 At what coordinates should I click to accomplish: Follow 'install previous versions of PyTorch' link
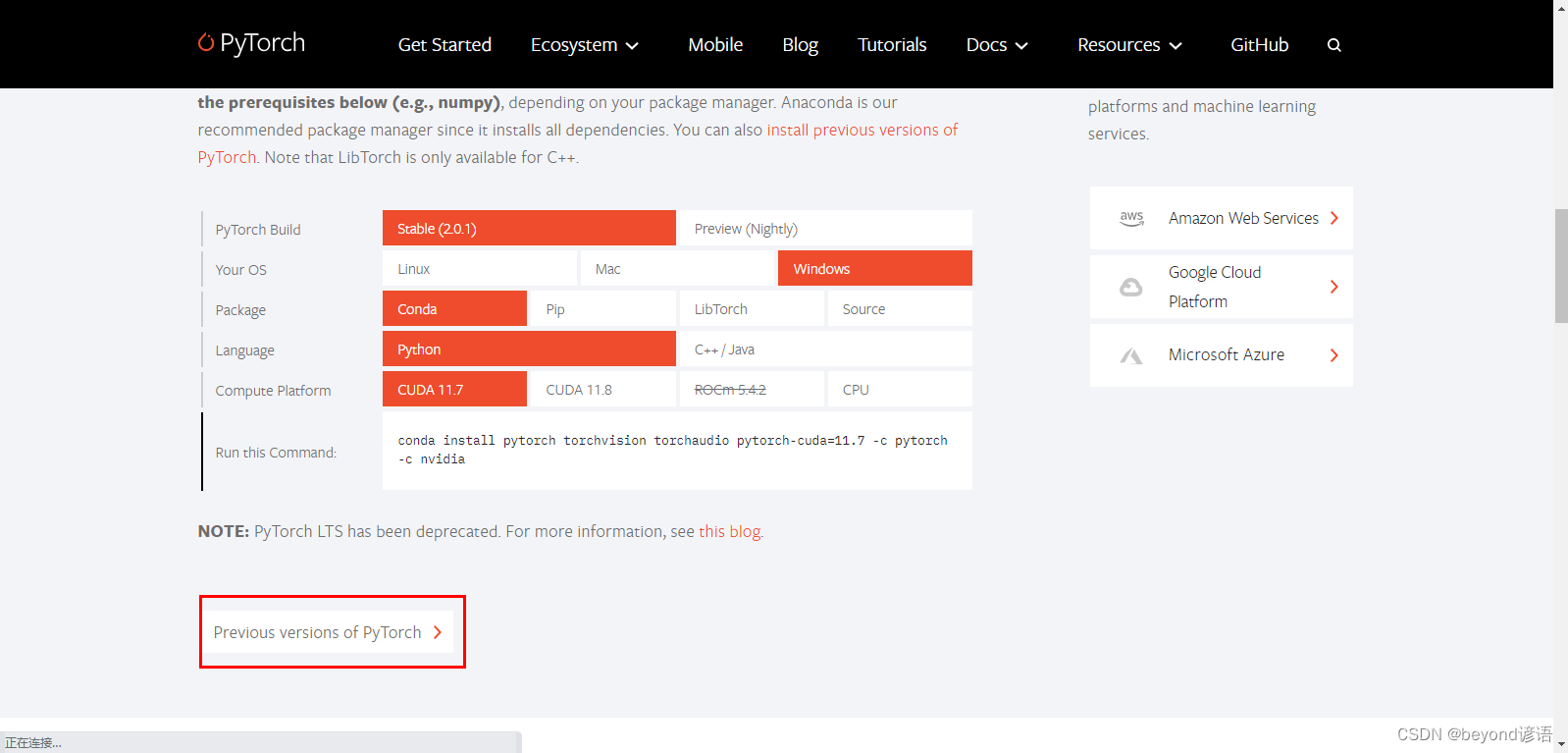(x=862, y=130)
